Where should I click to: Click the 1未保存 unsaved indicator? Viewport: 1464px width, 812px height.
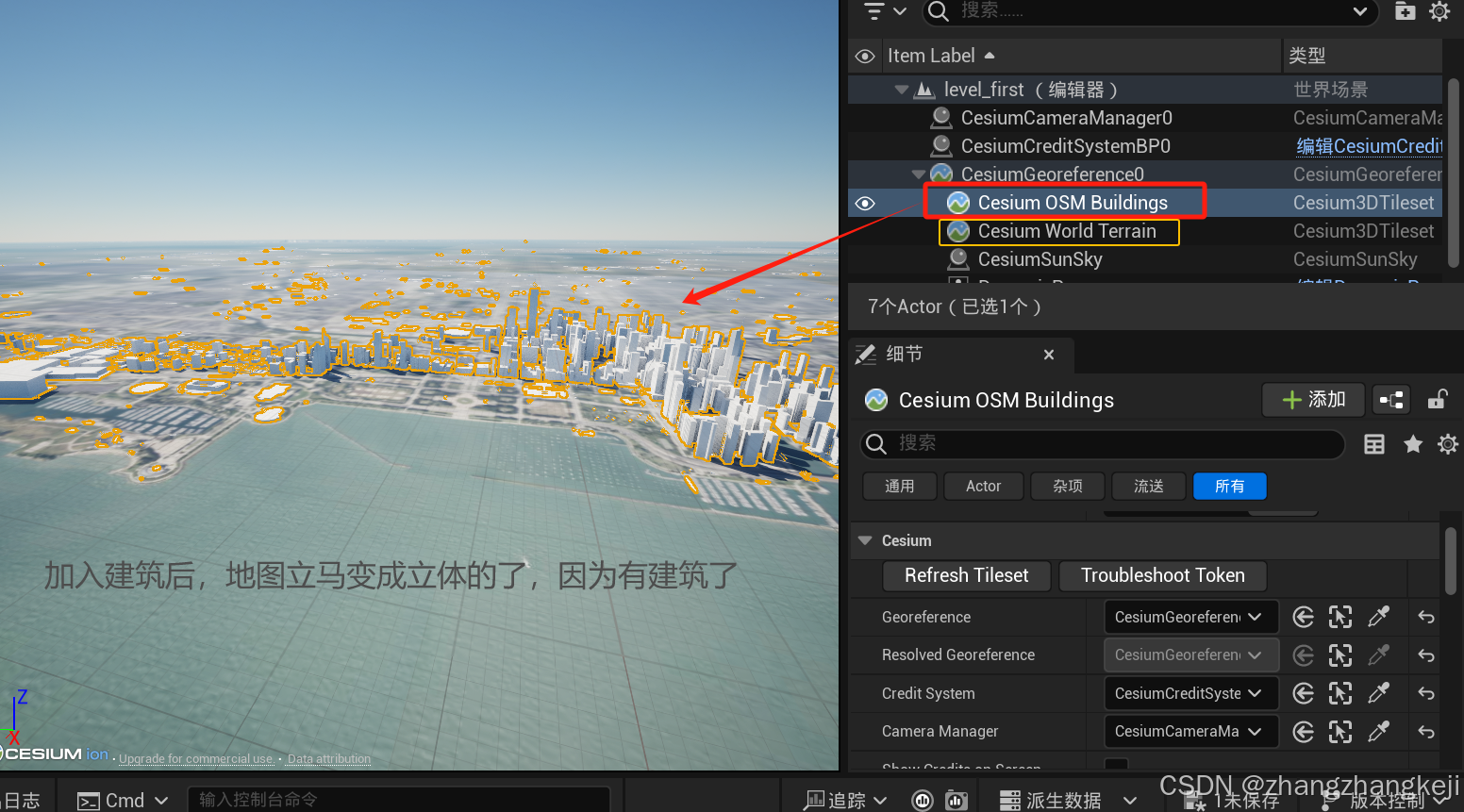click(x=1232, y=801)
